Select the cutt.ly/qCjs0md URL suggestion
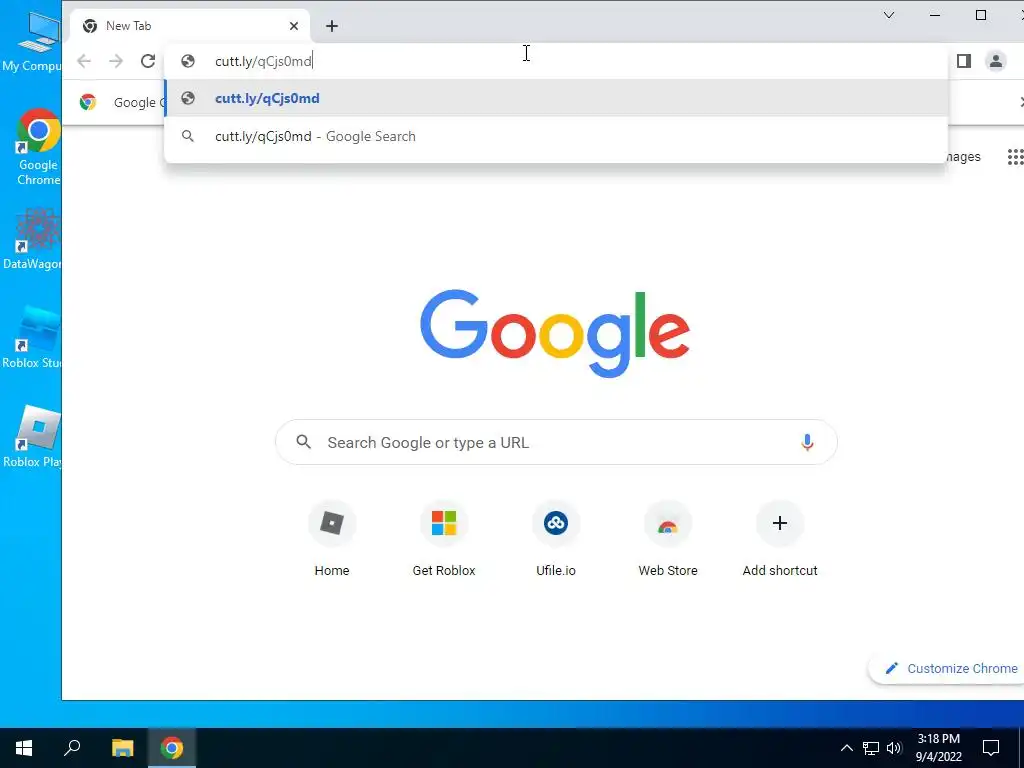 (x=556, y=98)
